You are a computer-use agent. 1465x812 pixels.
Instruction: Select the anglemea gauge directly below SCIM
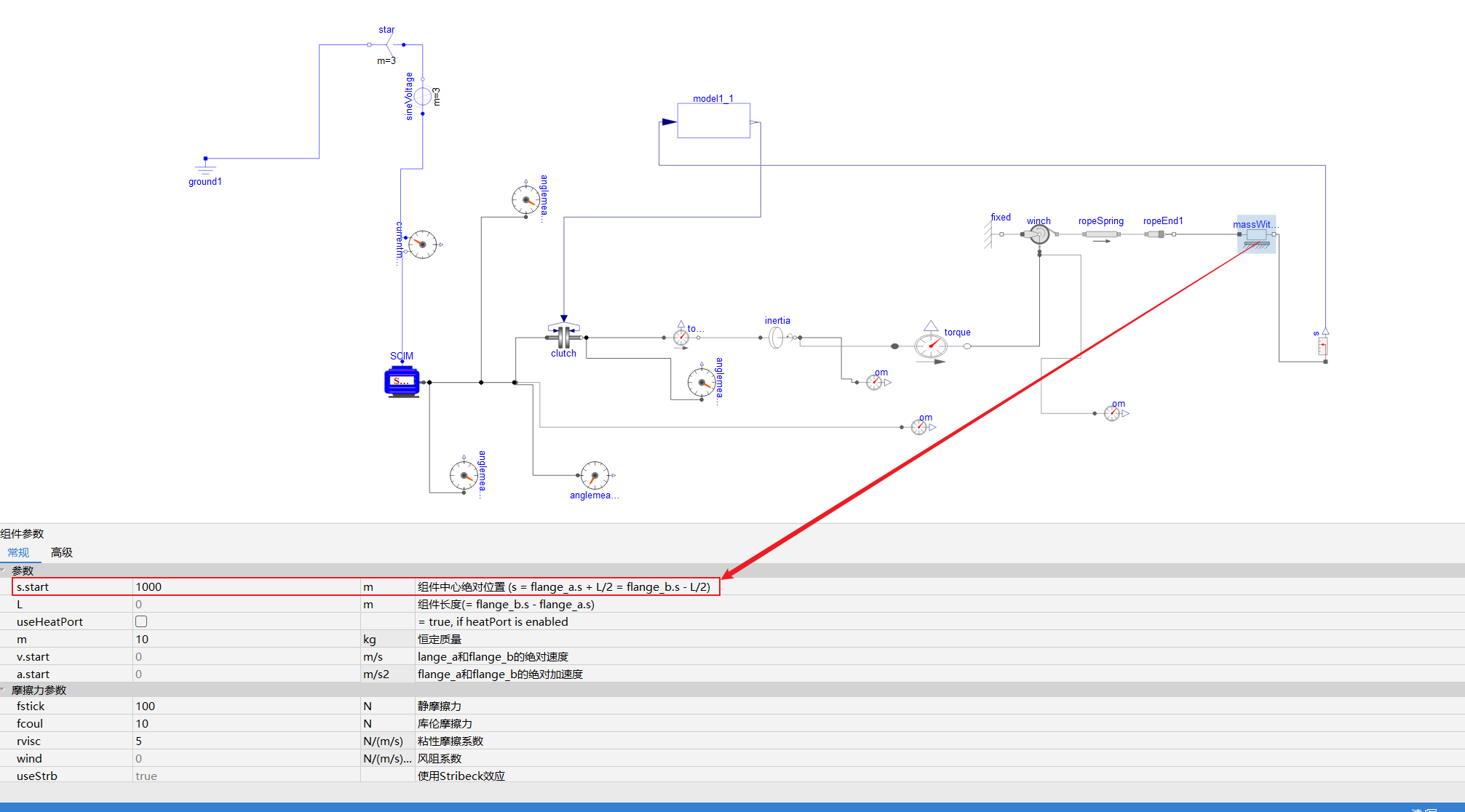(x=464, y=476)
